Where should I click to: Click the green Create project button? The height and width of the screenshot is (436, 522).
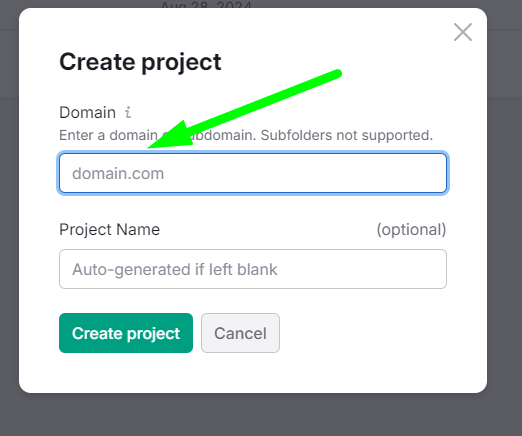tap(126, 333)
